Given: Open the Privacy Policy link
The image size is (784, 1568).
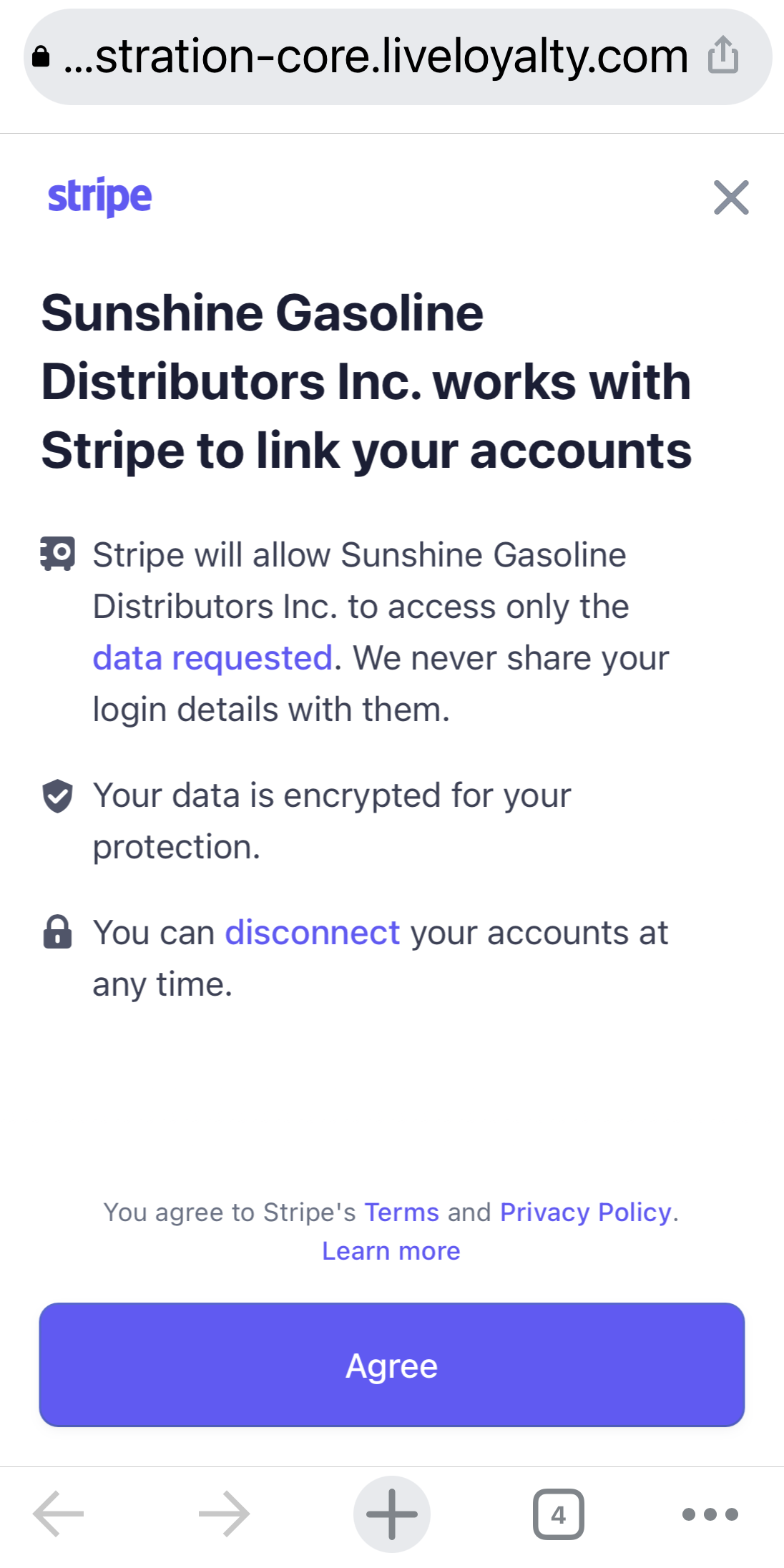Looking at the screenshot, I should [x=586, y=1212].
